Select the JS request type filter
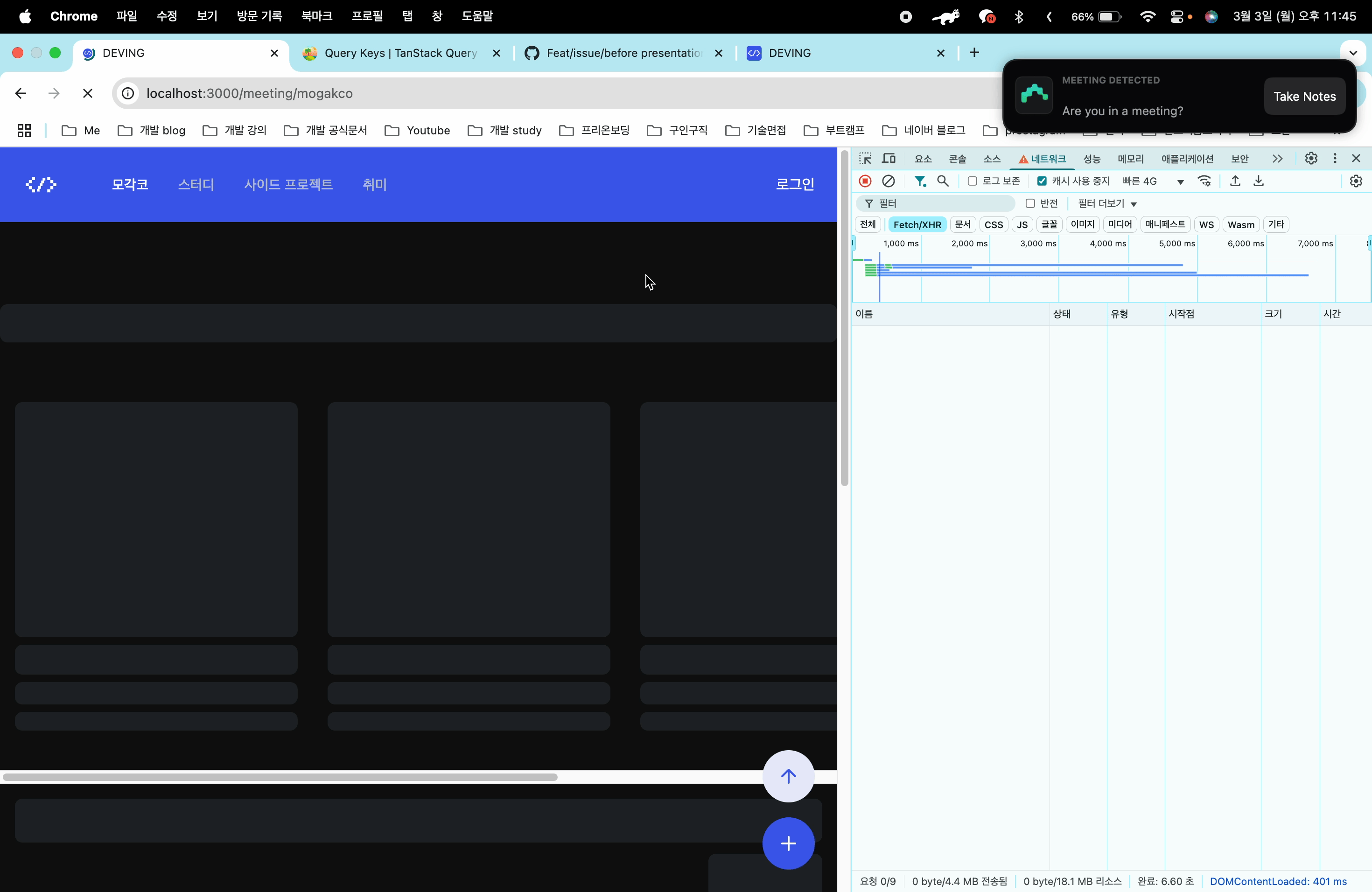 1022,225
